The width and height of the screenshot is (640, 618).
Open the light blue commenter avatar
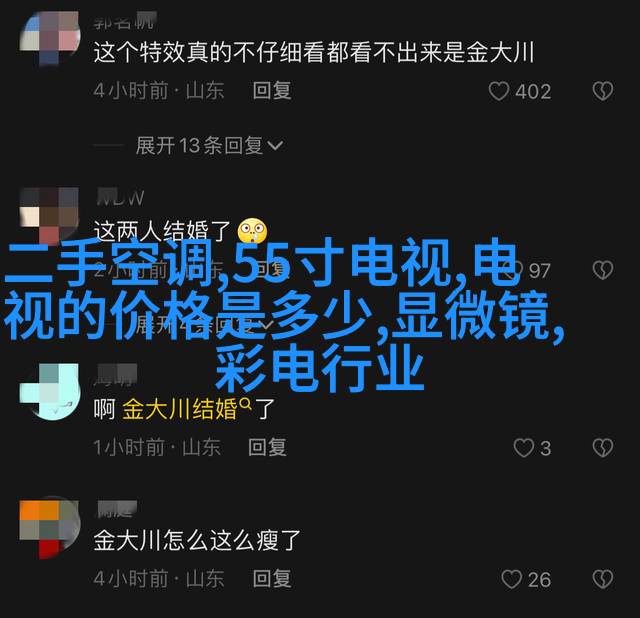coord(50,392)
